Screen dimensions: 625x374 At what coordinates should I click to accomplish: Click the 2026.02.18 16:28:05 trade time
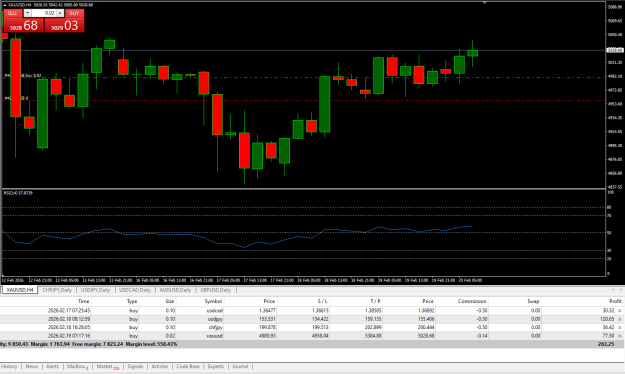[69, 327]
